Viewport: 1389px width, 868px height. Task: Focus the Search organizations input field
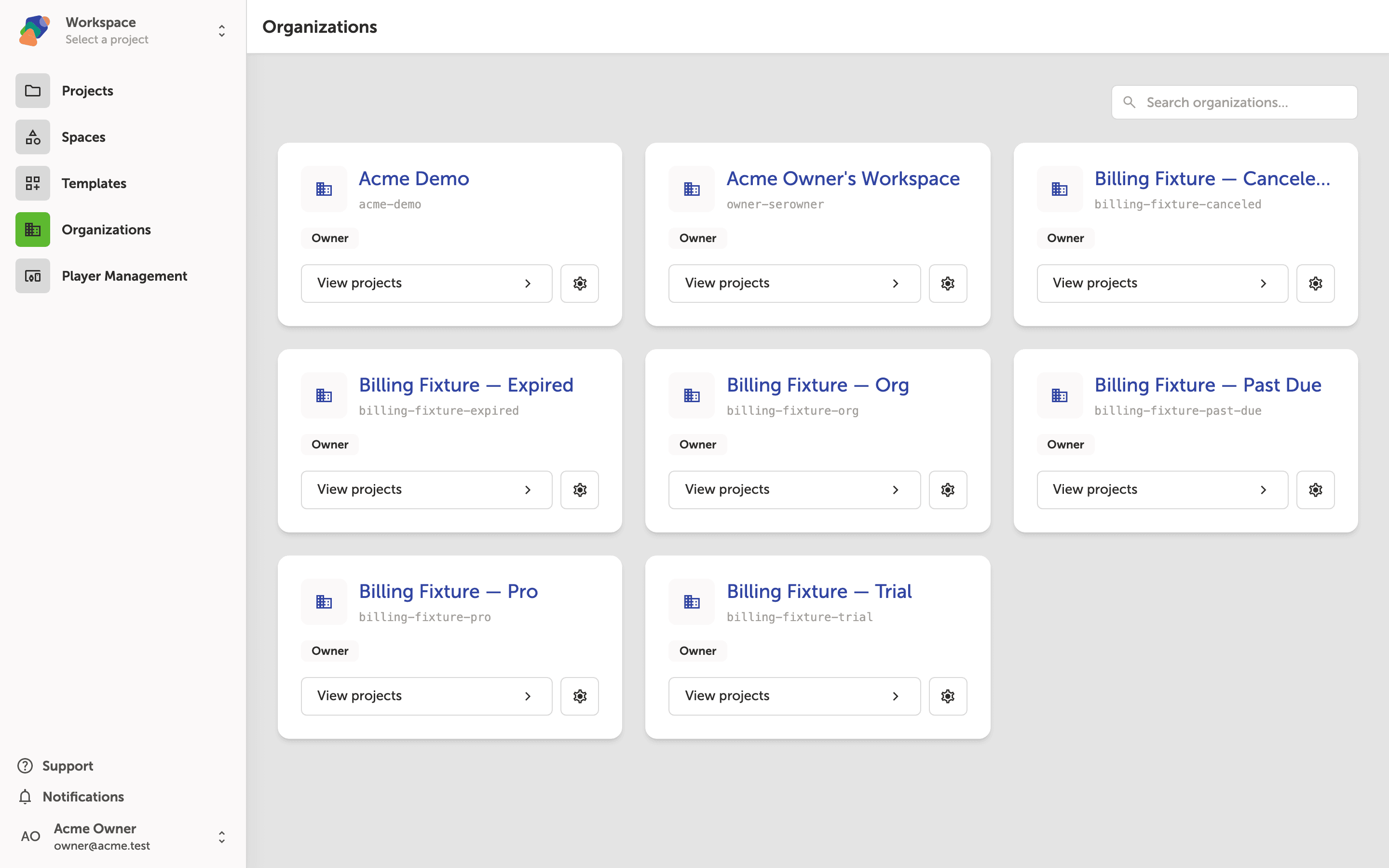(1234, 102)
